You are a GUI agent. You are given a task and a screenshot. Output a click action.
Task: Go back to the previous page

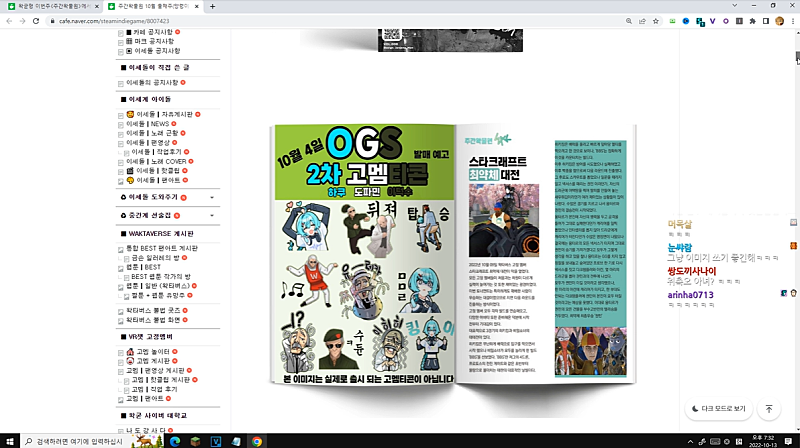(9, 21)
